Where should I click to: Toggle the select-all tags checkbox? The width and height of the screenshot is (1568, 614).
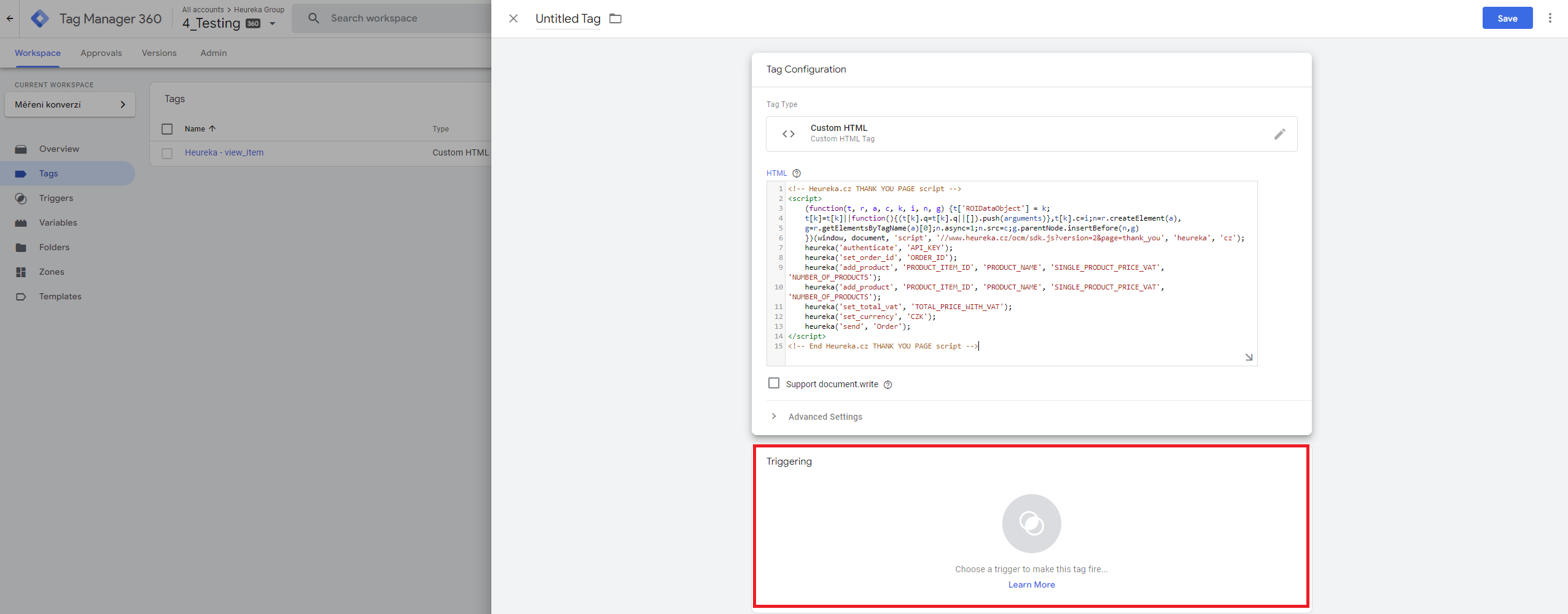click(x=167, y=129)
